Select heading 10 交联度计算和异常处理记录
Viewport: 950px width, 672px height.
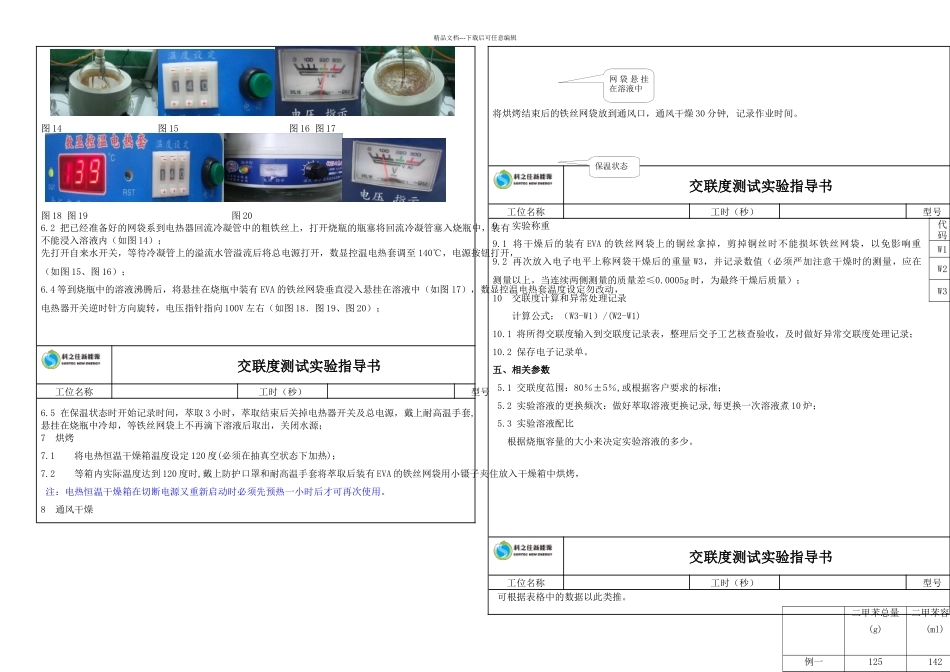(560, 298)
